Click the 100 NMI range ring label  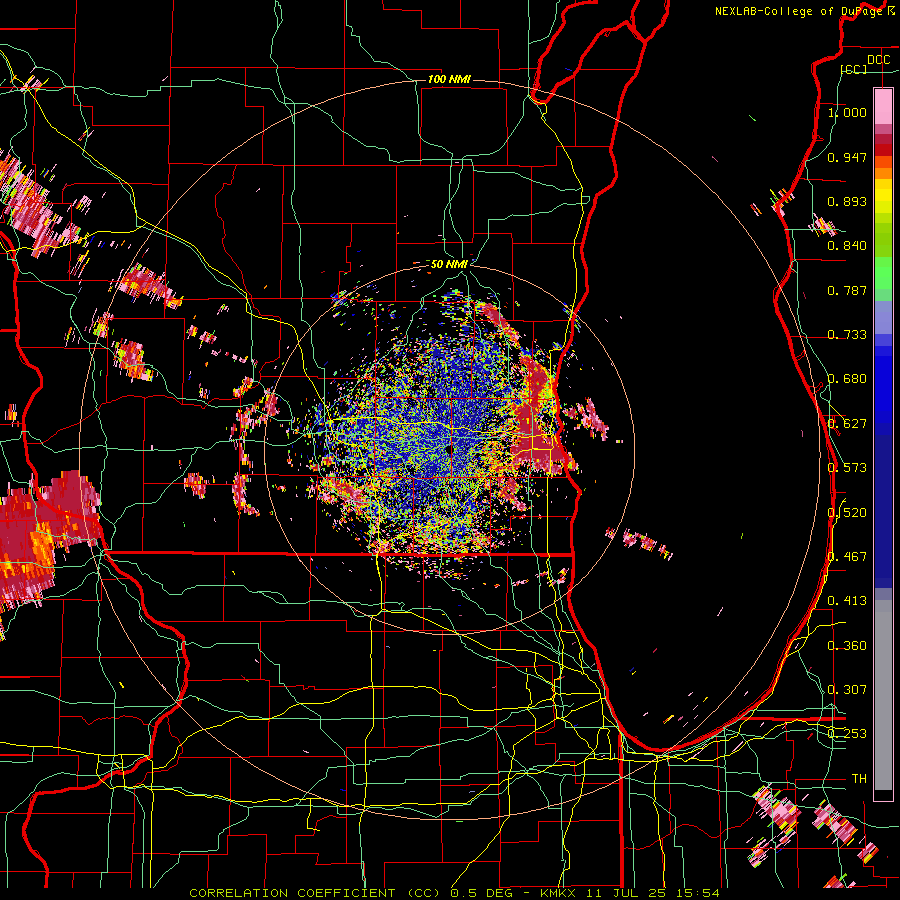(449, 79)
